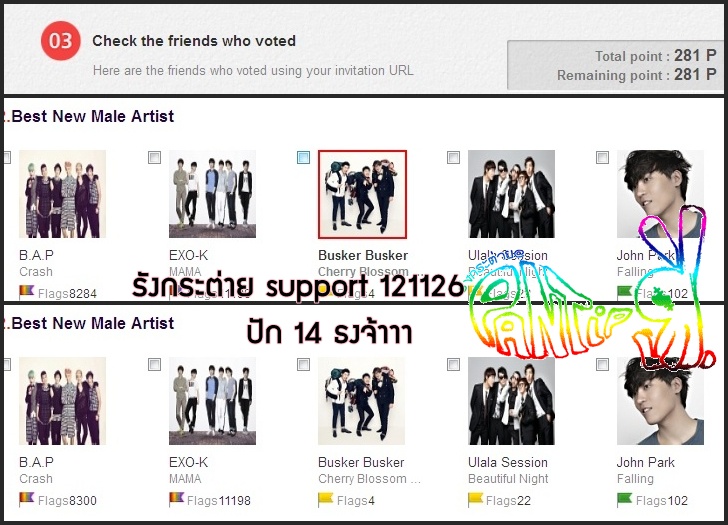
Task: Click B.A.P group photo in top row
Action: (x=63, y=194)
